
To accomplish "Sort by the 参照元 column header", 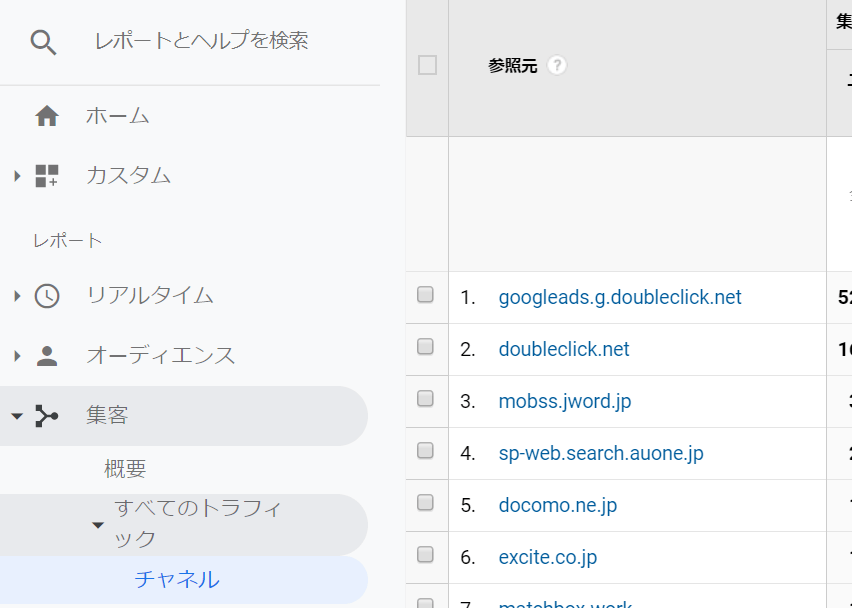I will tap(512, 66).
